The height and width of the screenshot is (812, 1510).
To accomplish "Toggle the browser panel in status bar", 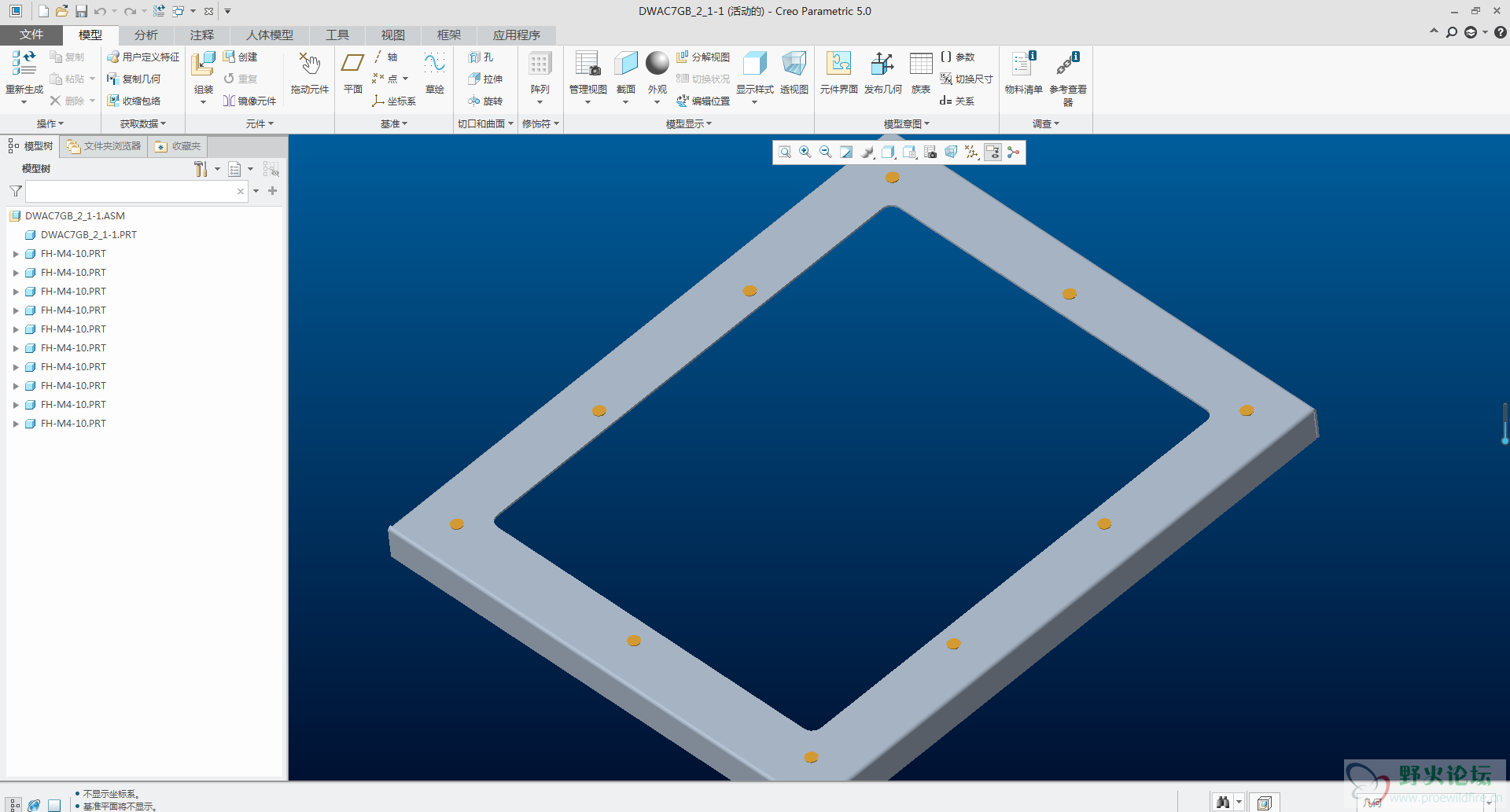I will [x=34, y=804].
